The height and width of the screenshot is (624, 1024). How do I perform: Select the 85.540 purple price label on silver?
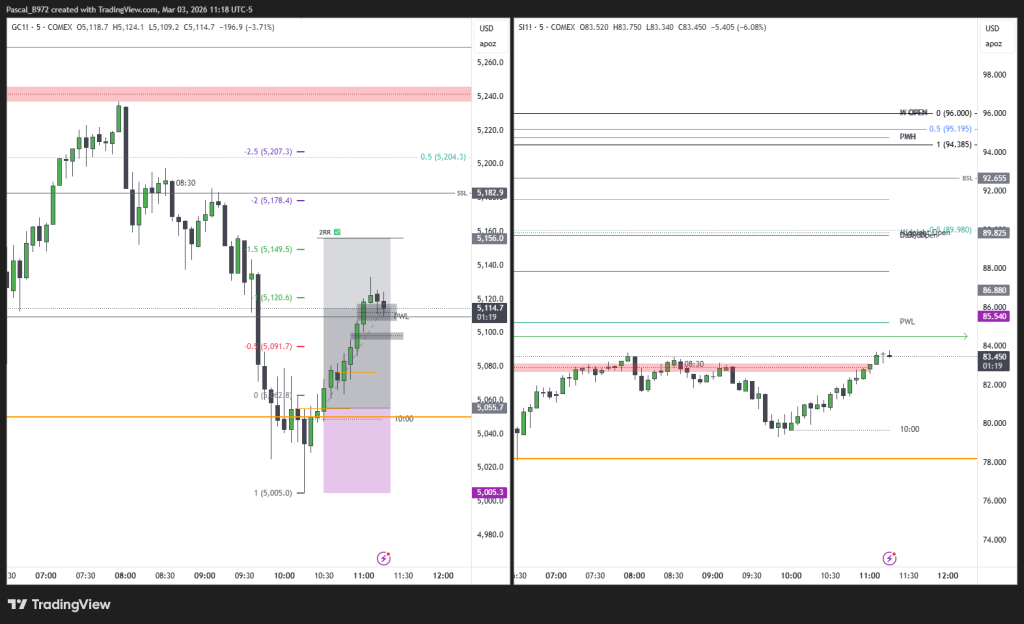(993, 316)
